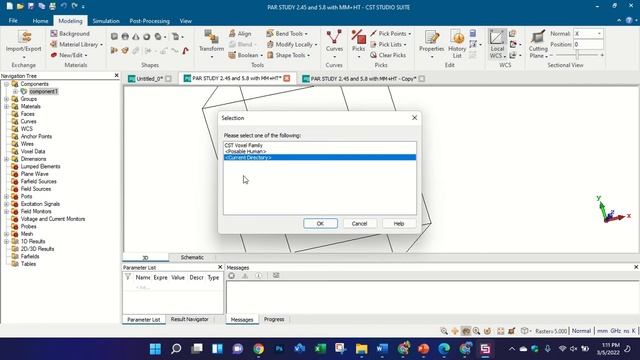Close the Parameter List panel
Image resolution: width=640 pixels, height=360 pixels.
pos(220,267)
